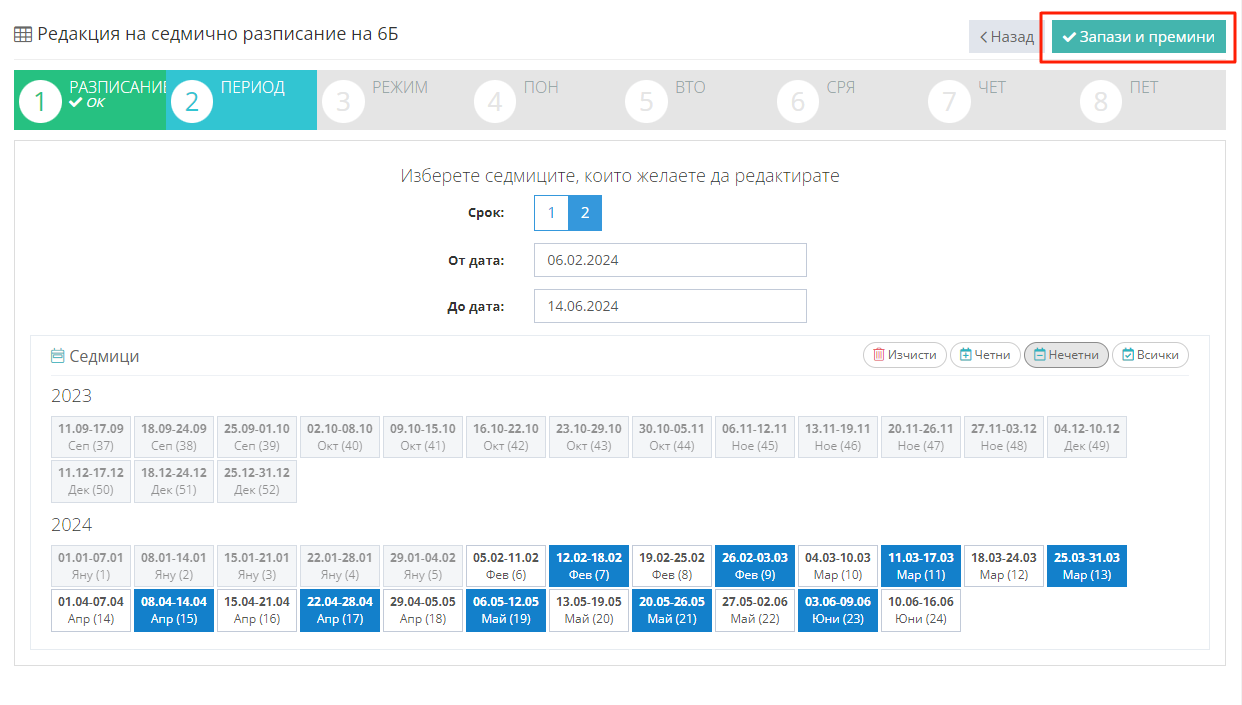Click the Изчисти clear weeks button
The height and width of the screenshot is (705, 1242).
click(904, 355)
